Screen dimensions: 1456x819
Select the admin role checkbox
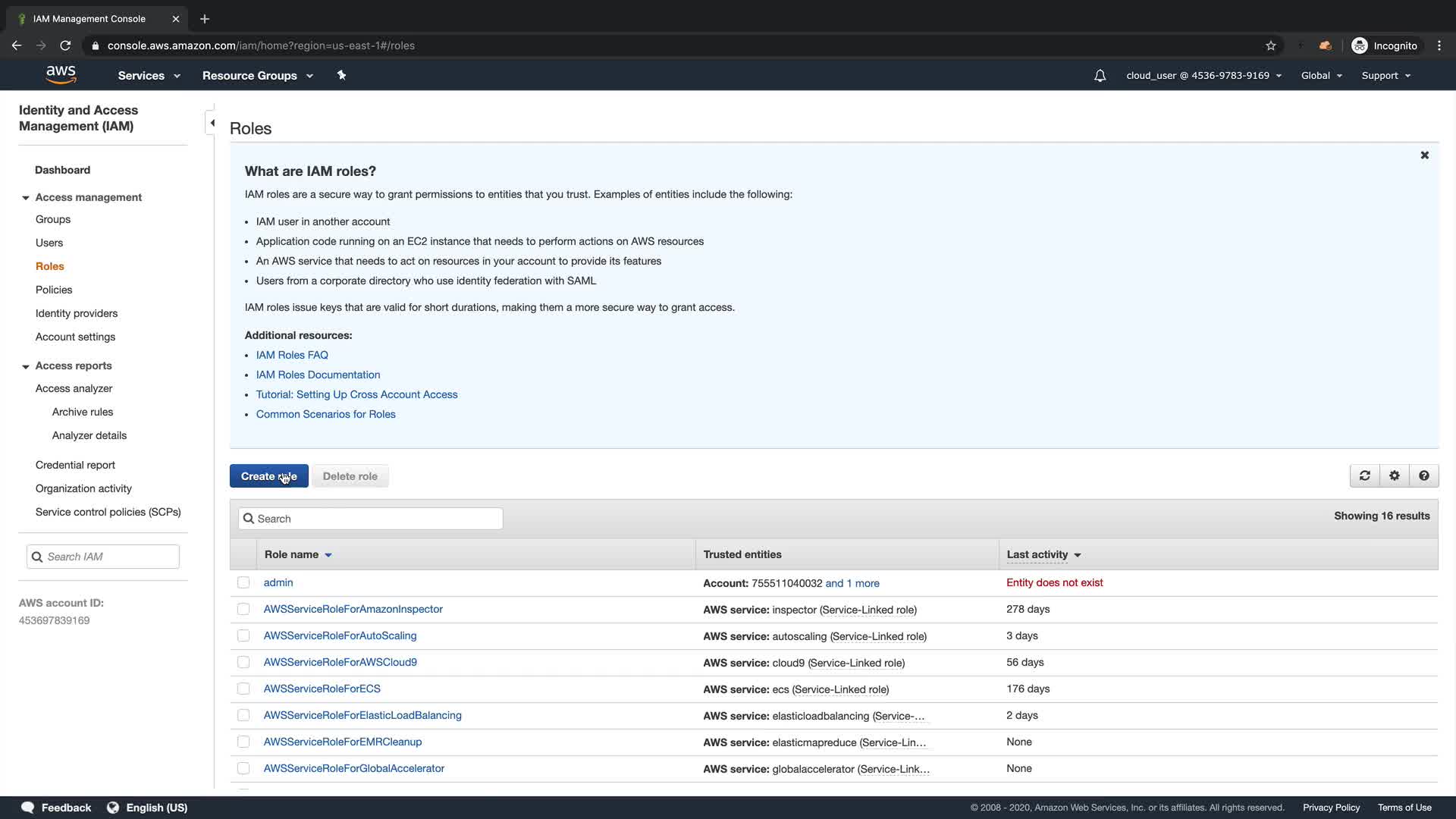point(243,583)
